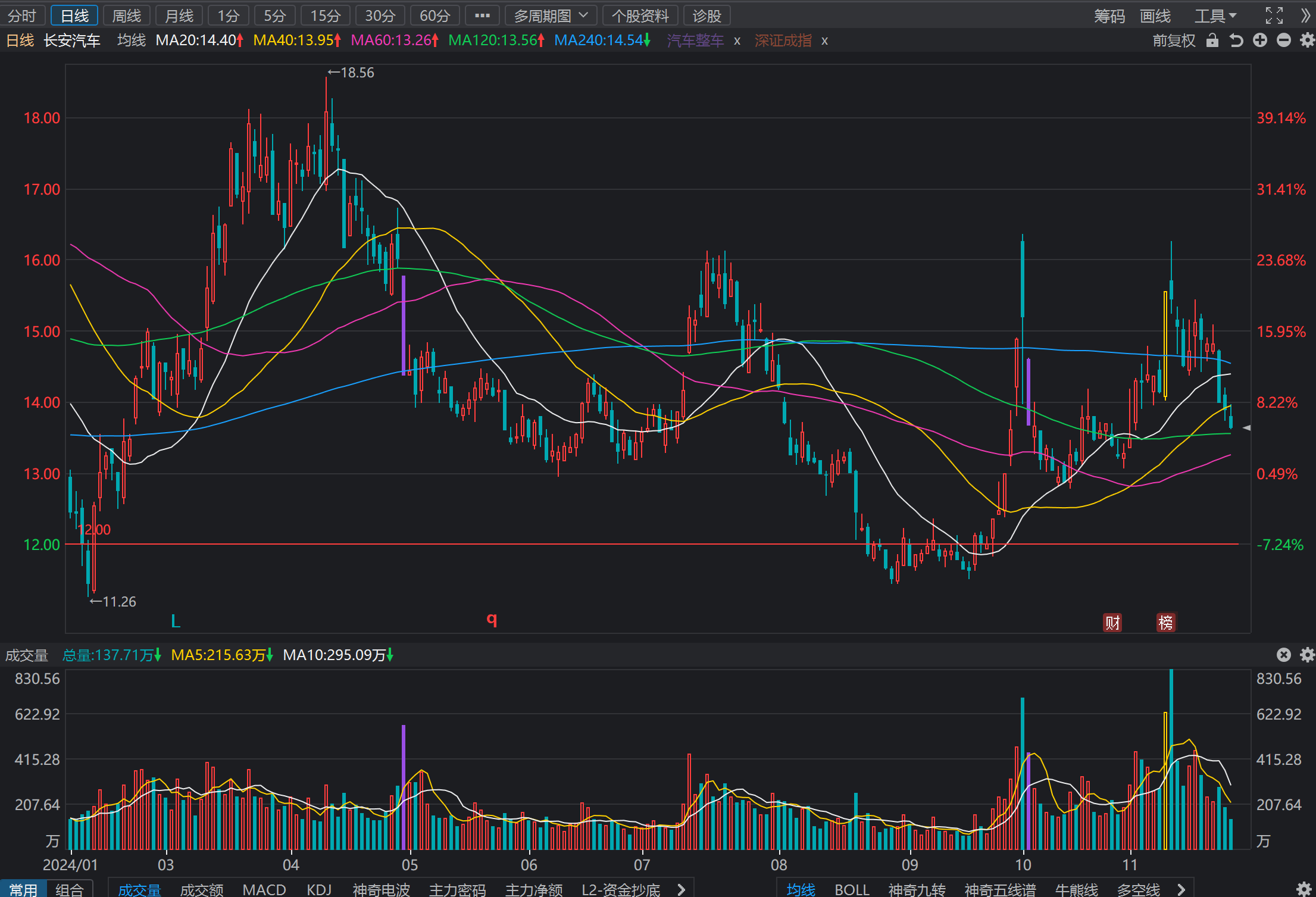The image size is (1316, 897).
Task: Switch to the 周线 weekly chart
Action: pyautogui.click(x=126, y=16)
